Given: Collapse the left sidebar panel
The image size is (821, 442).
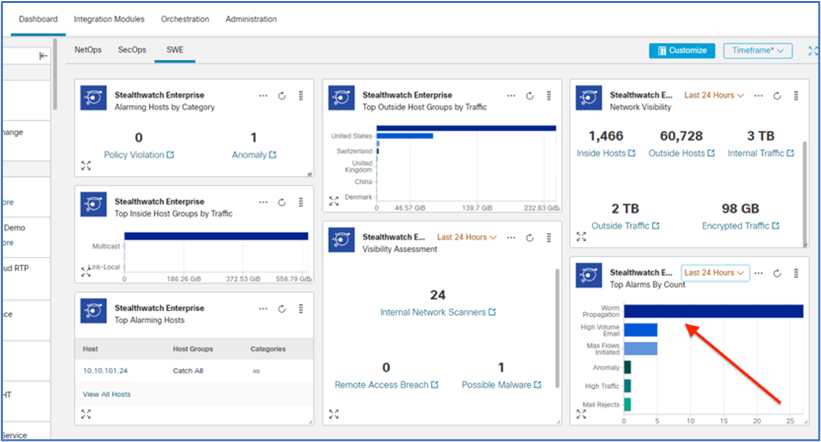Looking at the screenshot, I should pos(43,56).
